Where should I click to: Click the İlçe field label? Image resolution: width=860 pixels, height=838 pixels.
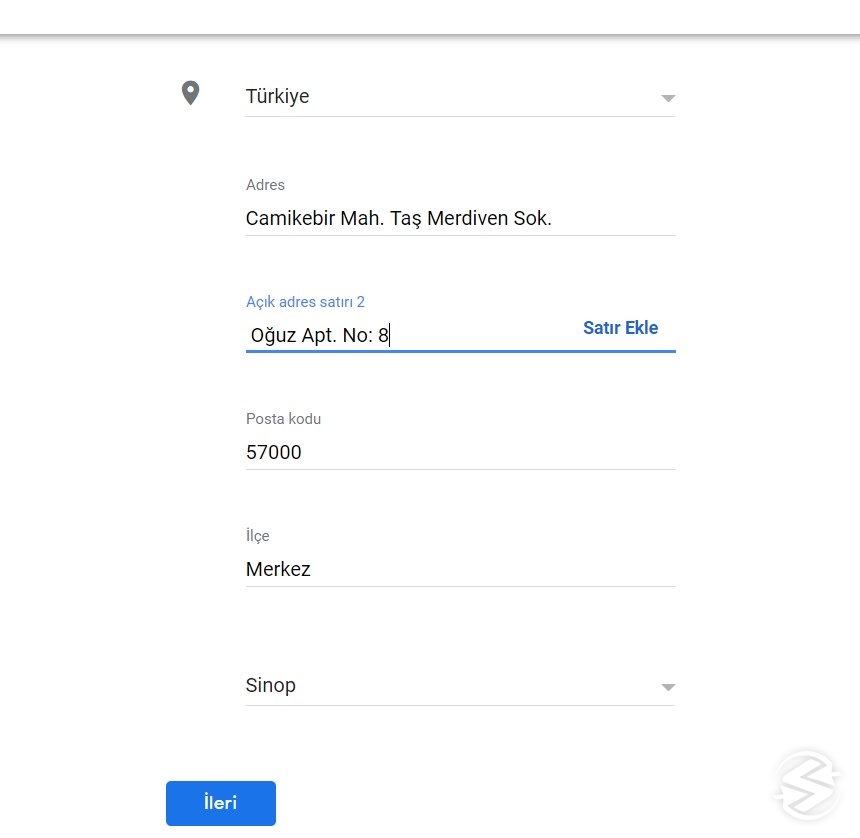point(257,536)
